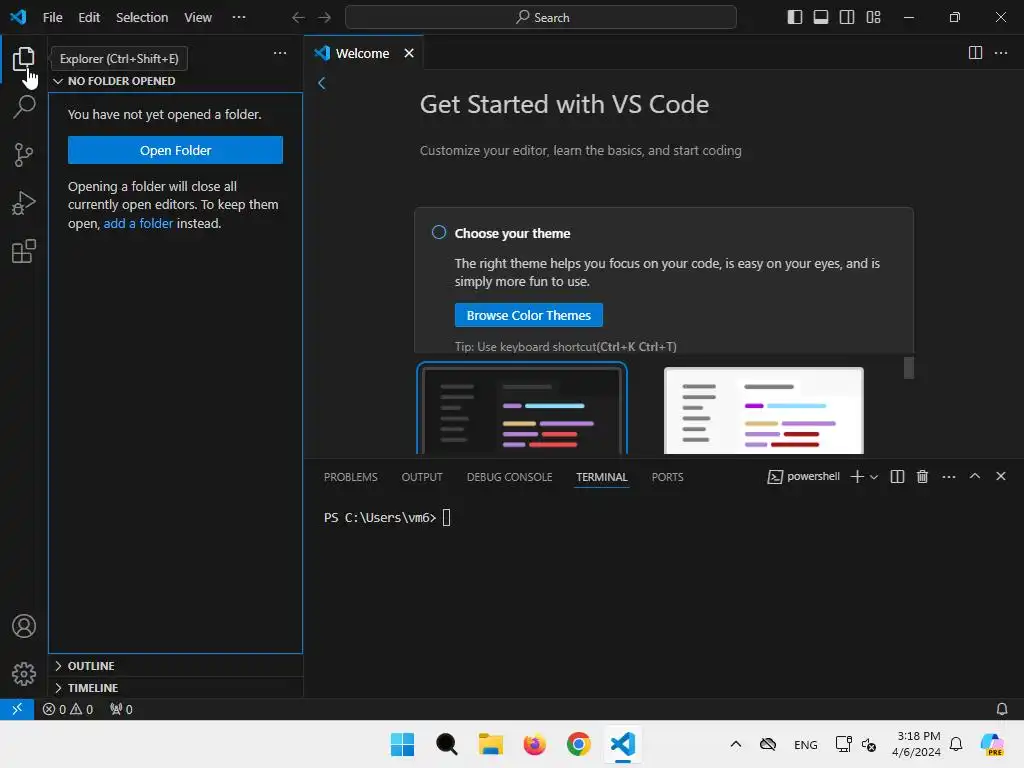Click the VS Code logo in the title bar
The height and width of the screenshot is (768, 1024).
point(18,17)
